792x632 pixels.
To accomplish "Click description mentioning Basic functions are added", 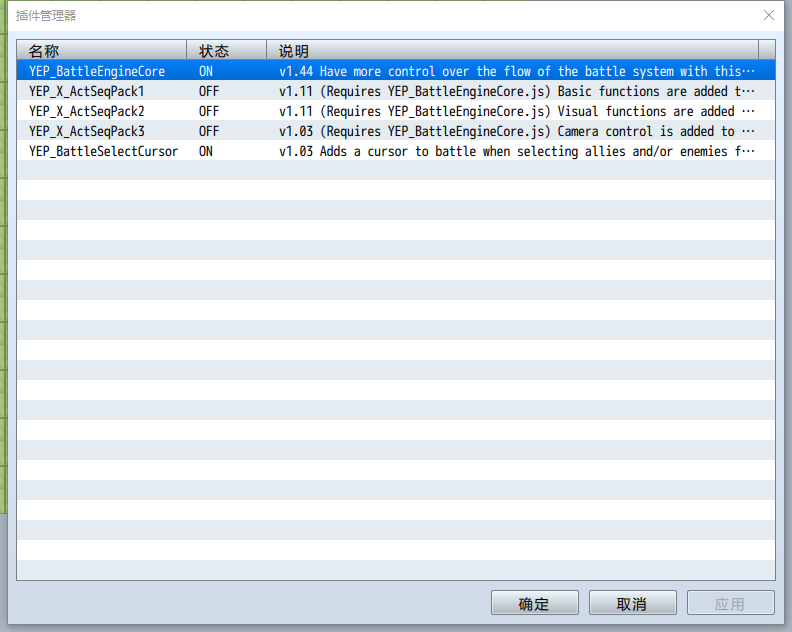I will point(517,91).
